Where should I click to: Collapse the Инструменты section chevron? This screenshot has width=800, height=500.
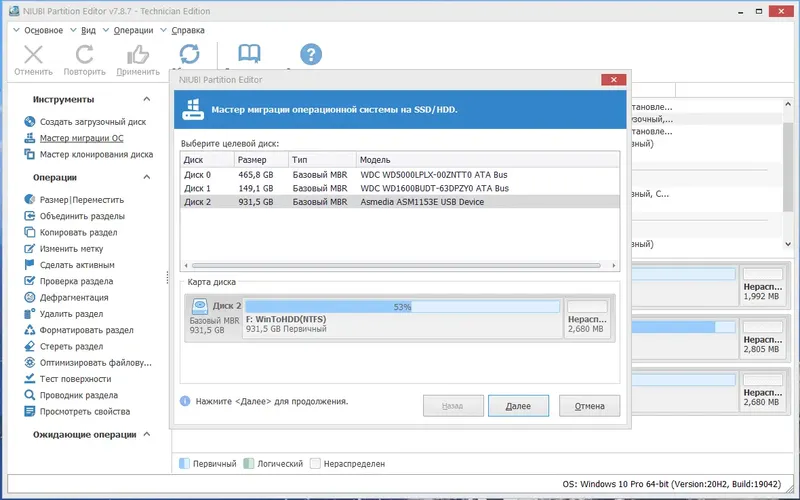147,99
